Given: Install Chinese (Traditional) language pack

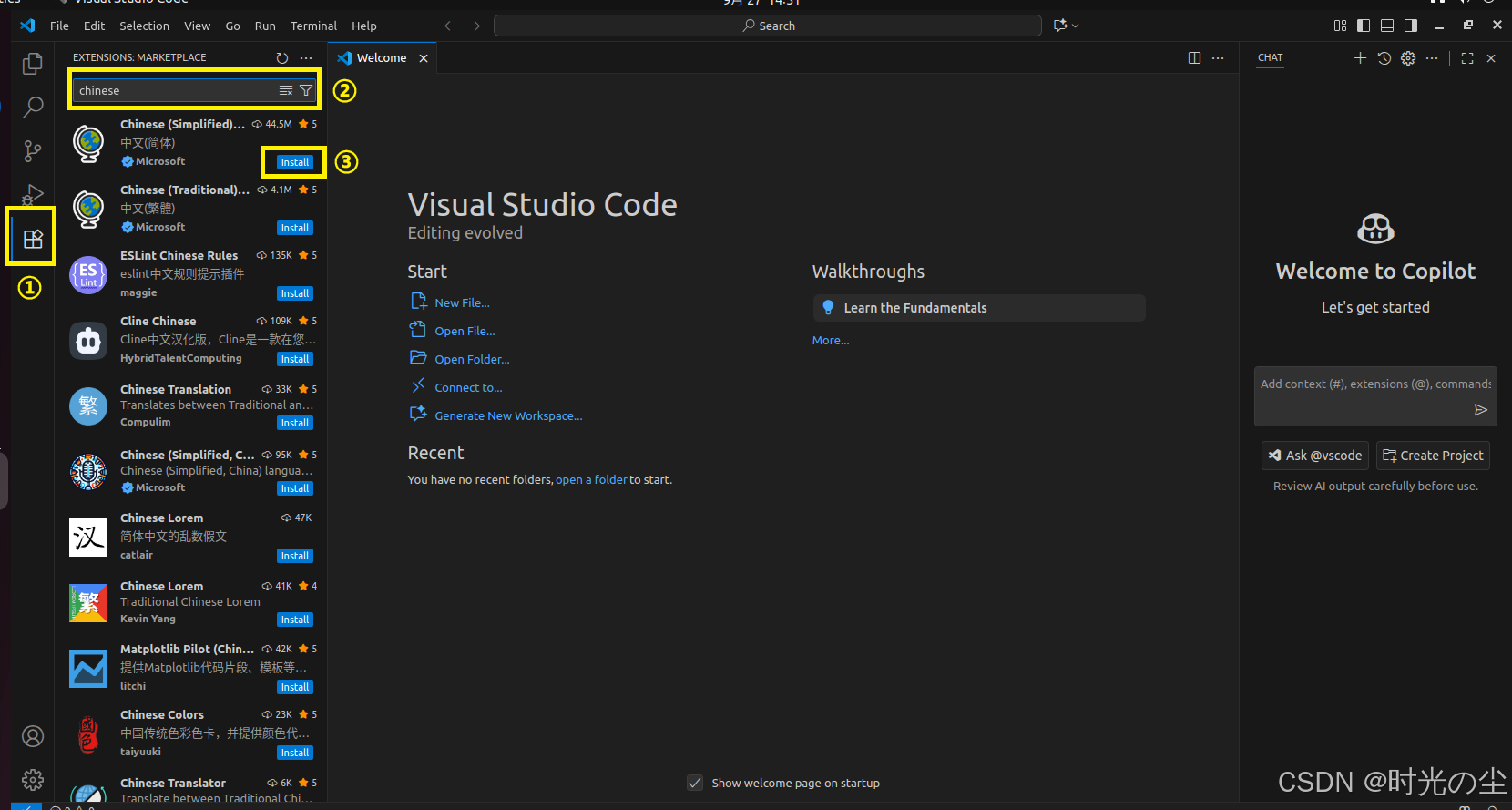Looking at the screenshot, I should (x=295, y=228).
